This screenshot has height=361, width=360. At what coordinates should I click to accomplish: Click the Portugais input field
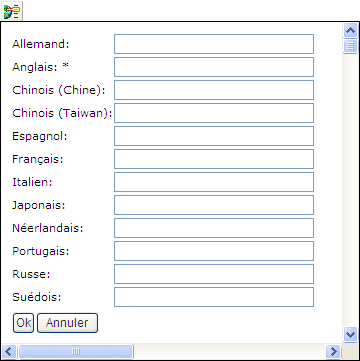214,251
